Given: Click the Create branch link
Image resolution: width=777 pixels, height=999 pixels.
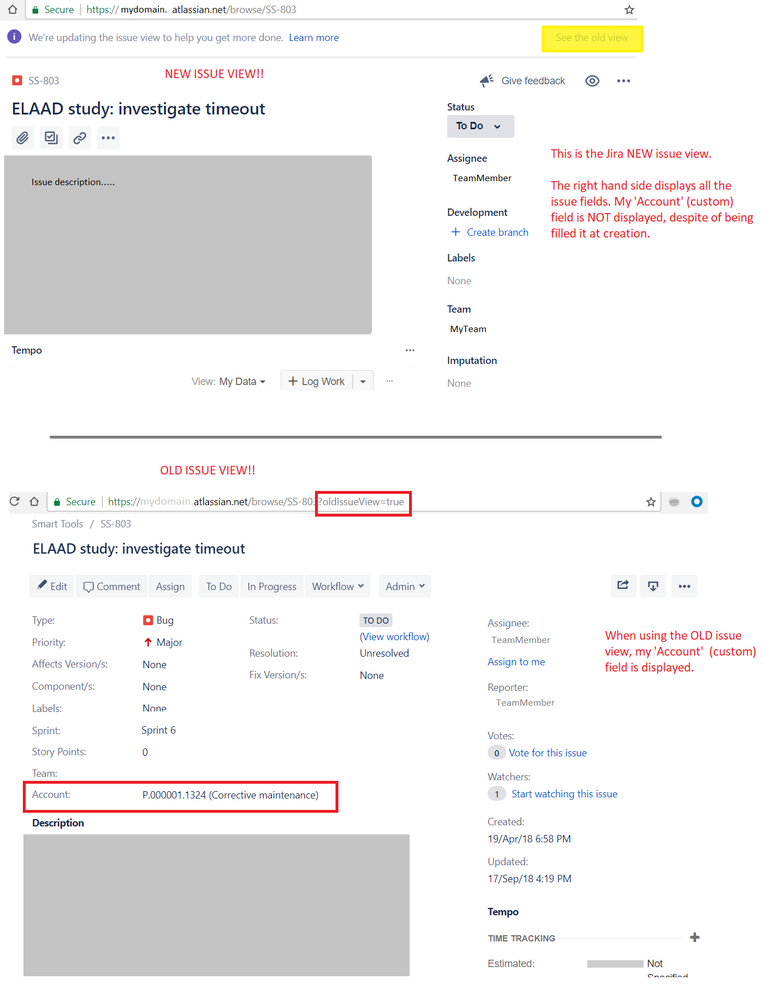Looking at the screenshot, I should pos(490,233).
